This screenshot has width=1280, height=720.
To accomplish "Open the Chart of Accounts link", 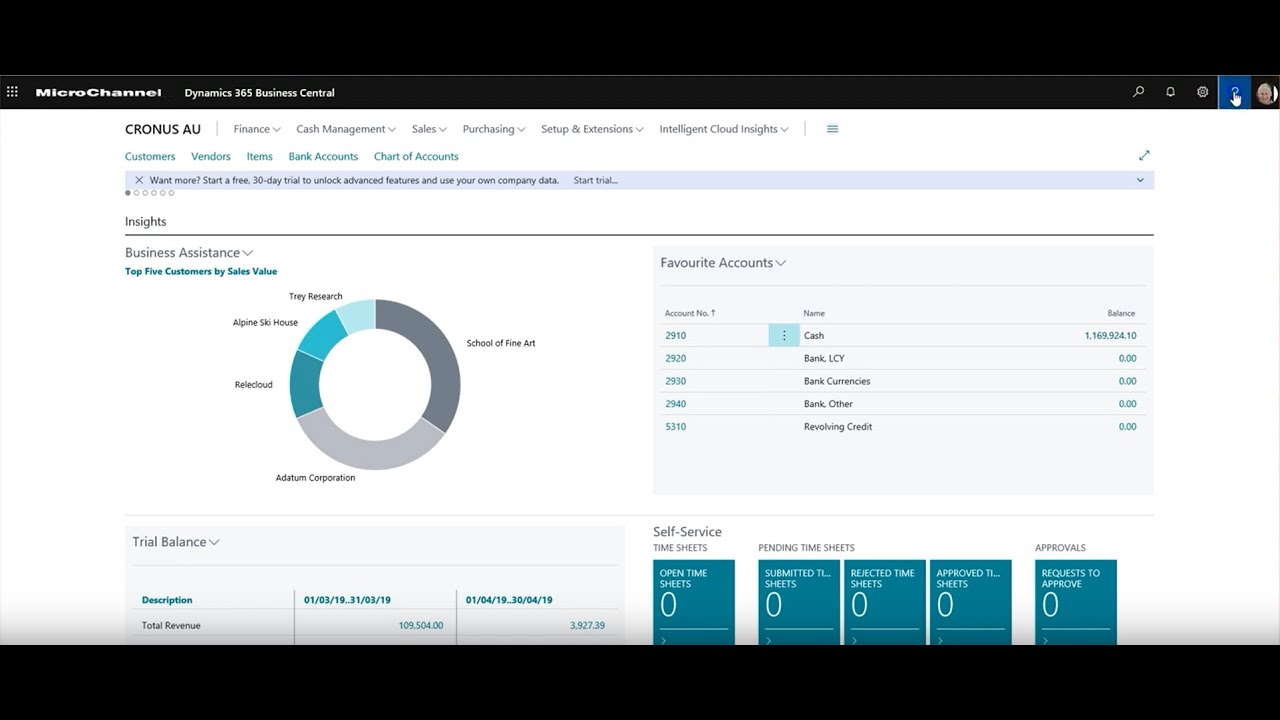I will 416,156.
